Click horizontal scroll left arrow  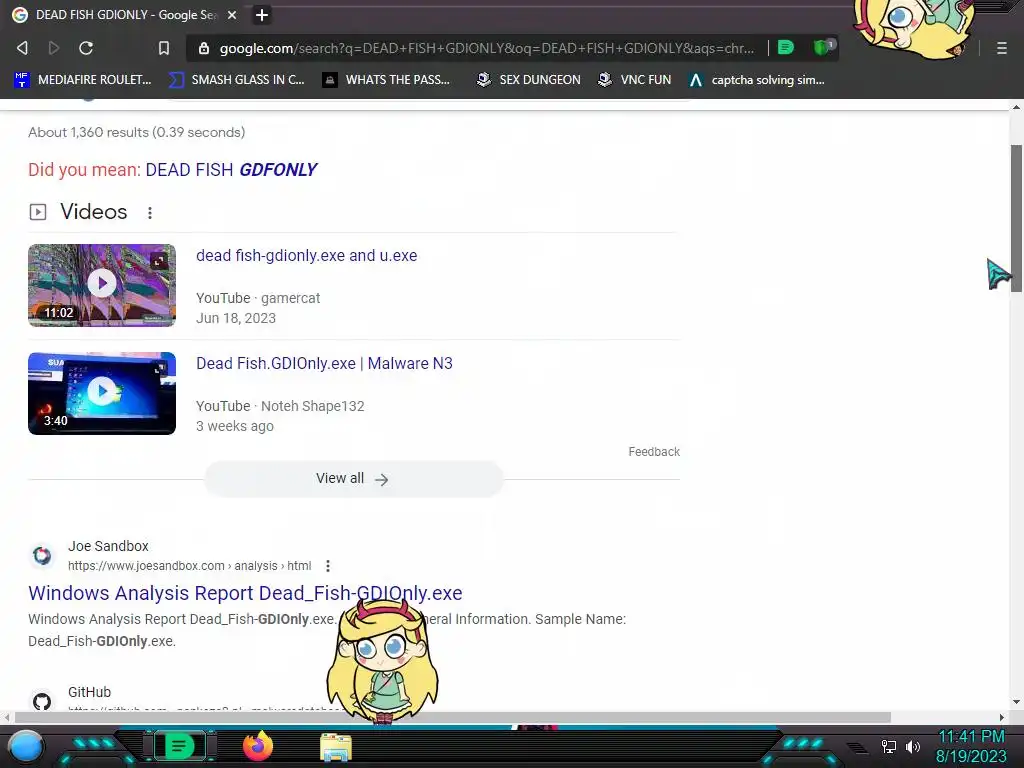point(7,718)
